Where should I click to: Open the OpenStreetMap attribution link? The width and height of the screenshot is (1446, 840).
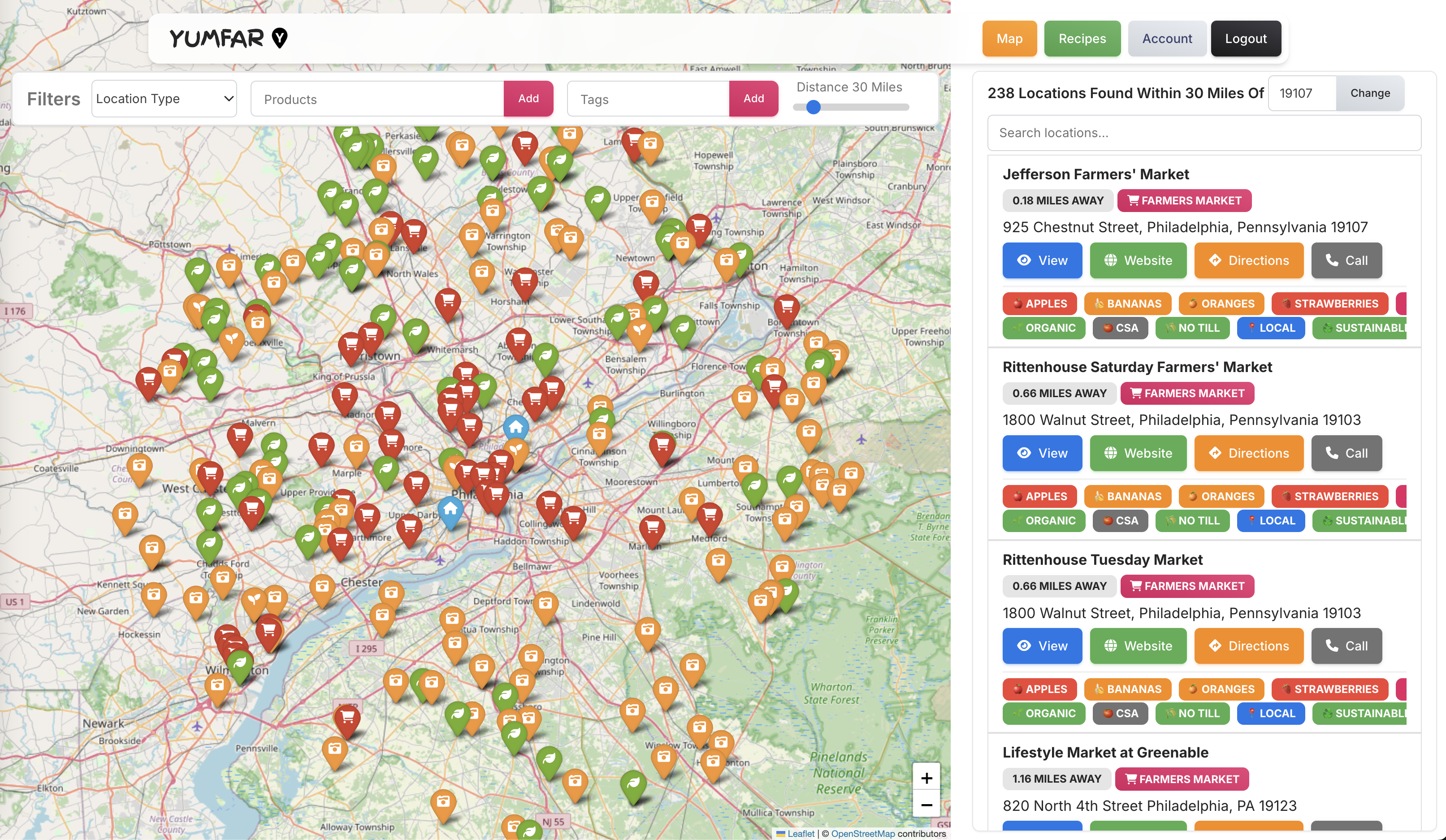(862, 834)
